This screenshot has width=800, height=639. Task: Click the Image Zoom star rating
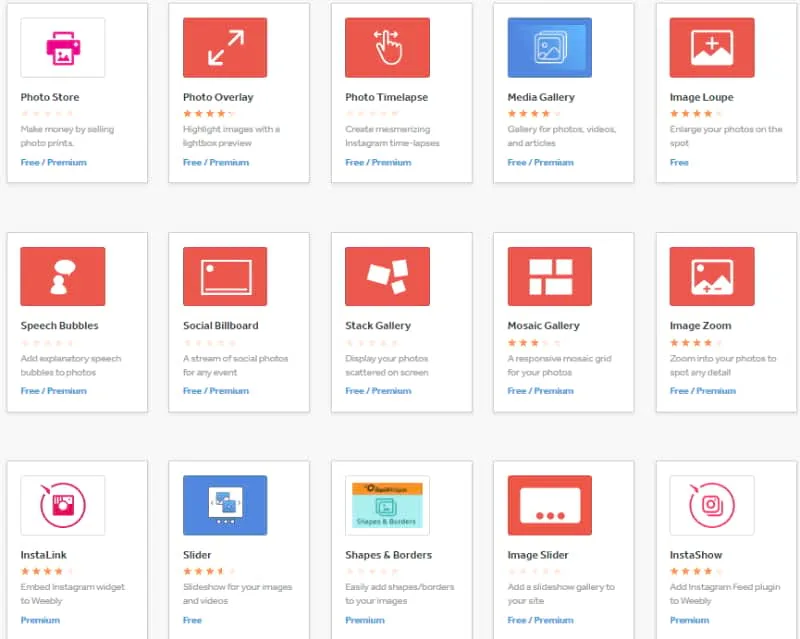click(x=696, y=342)
